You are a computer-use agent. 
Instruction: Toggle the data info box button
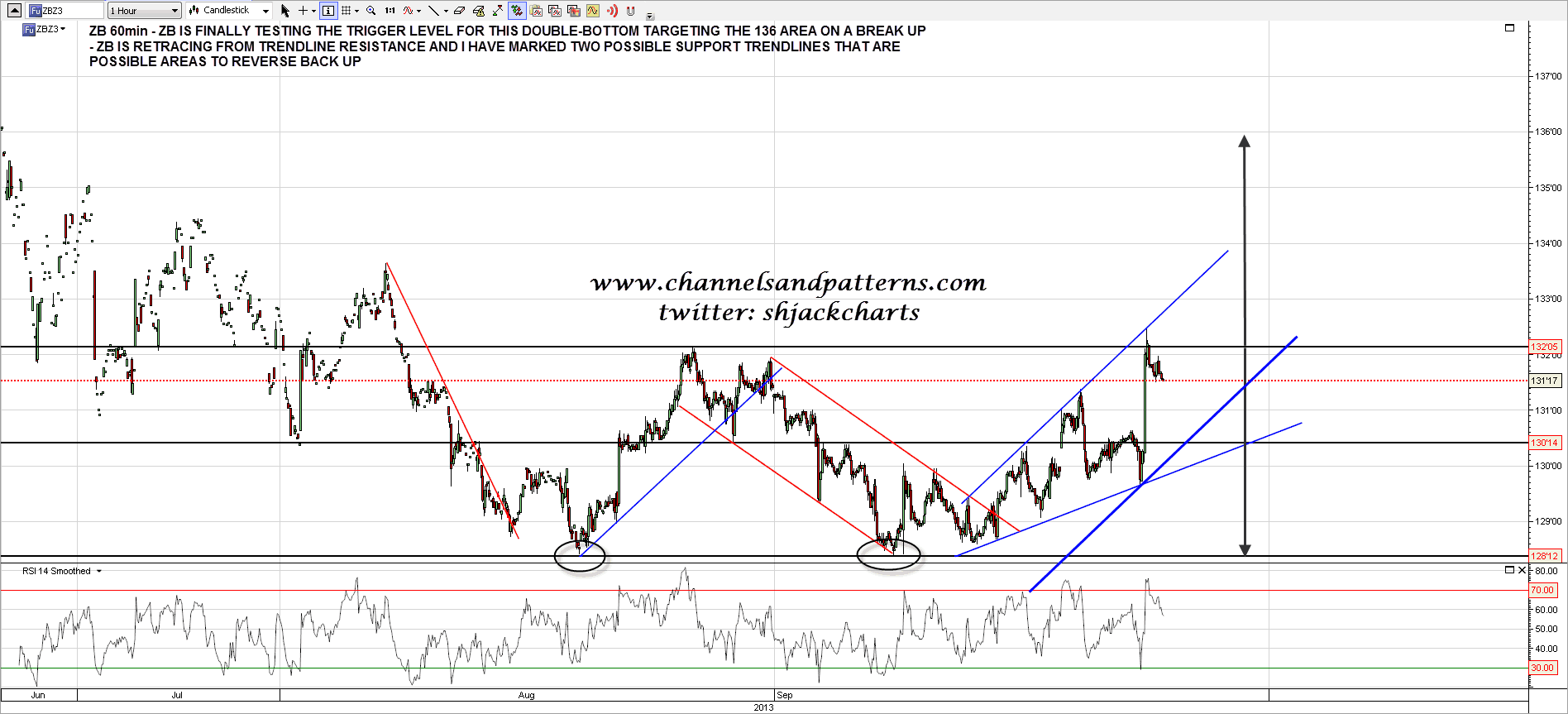328,11
